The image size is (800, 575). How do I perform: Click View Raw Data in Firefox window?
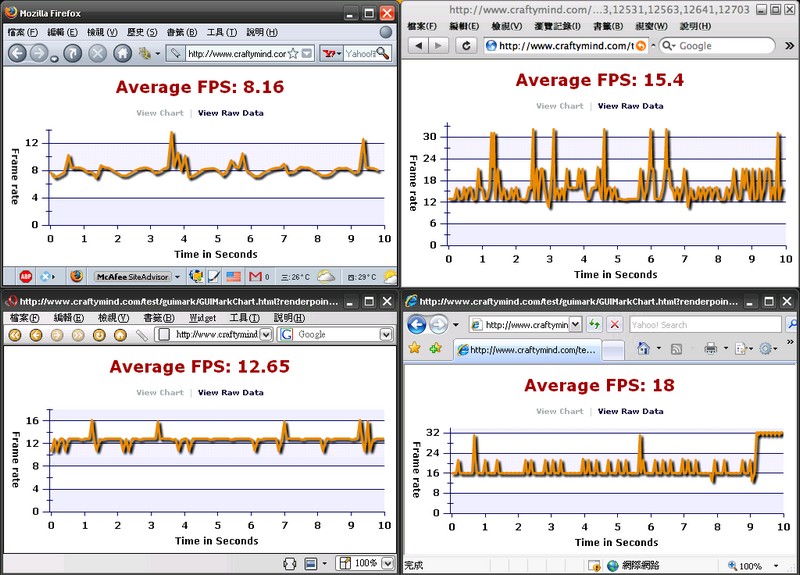tap(231, 113)
